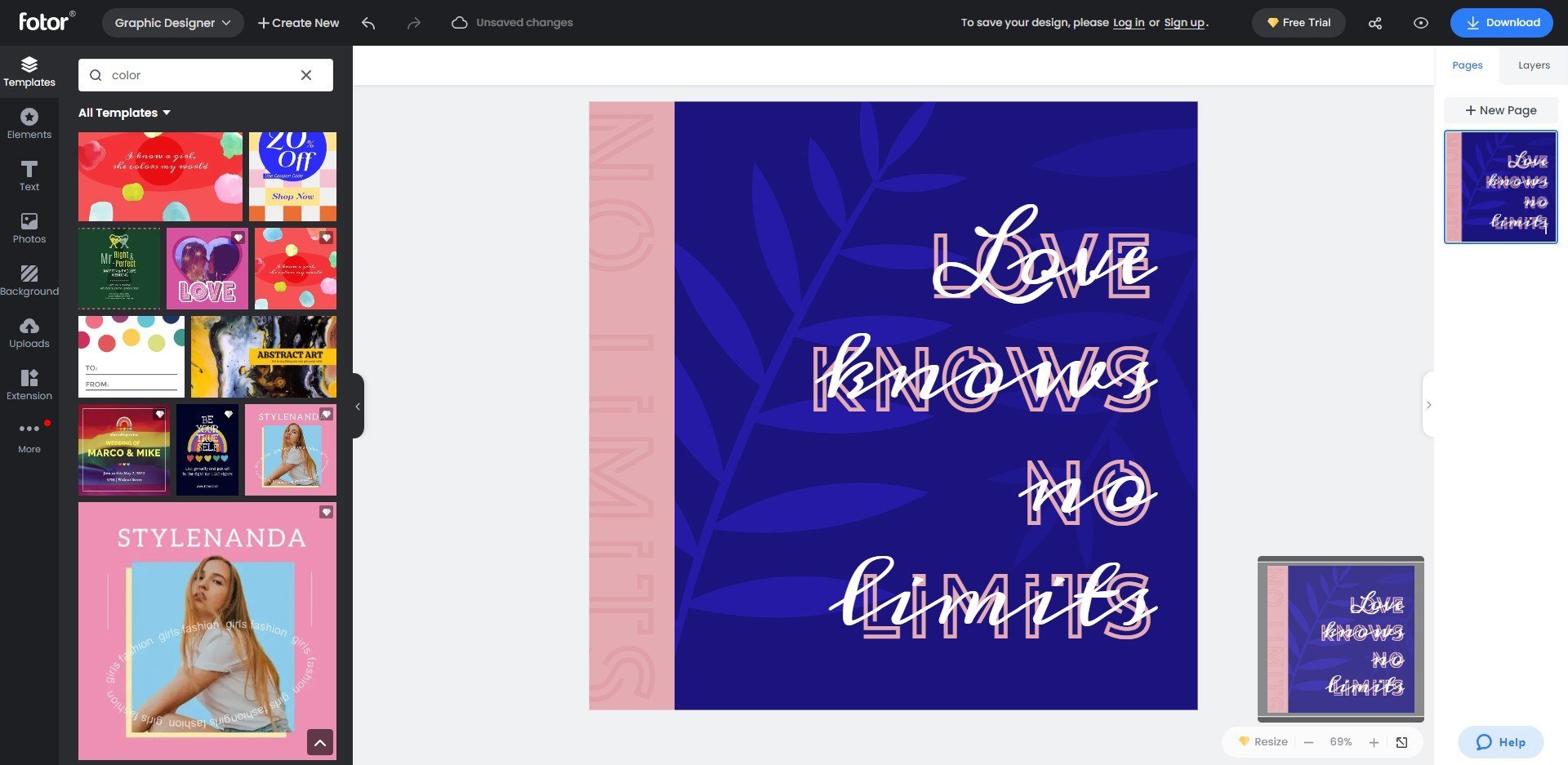
Task: Open the Help chat button
Action: click(x=1500, y=742)
